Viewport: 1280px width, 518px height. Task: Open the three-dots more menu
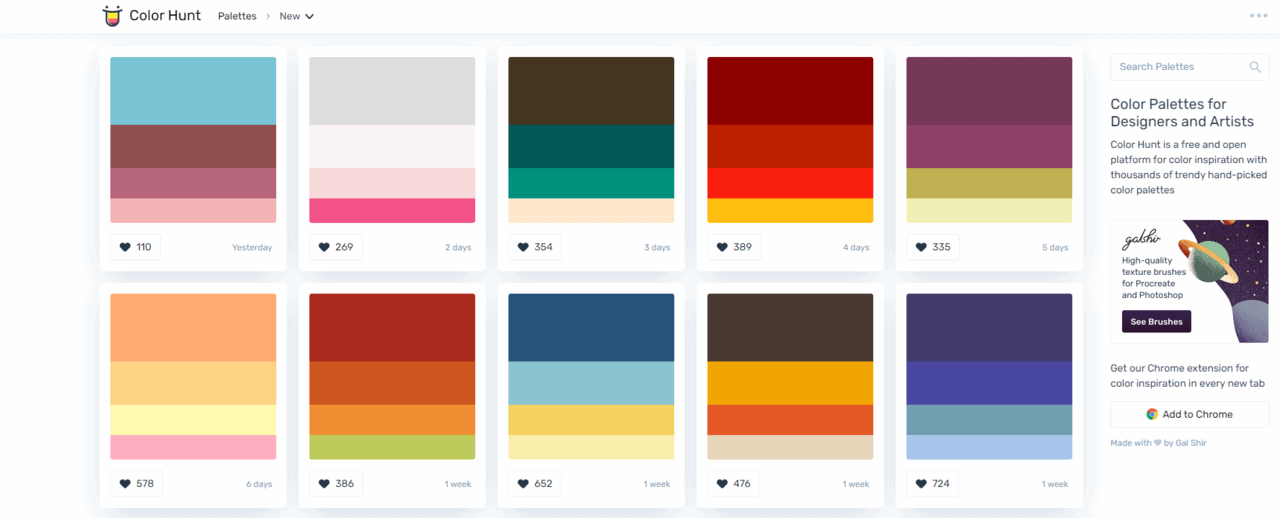pyautogui.click(x=1258, y=16)
